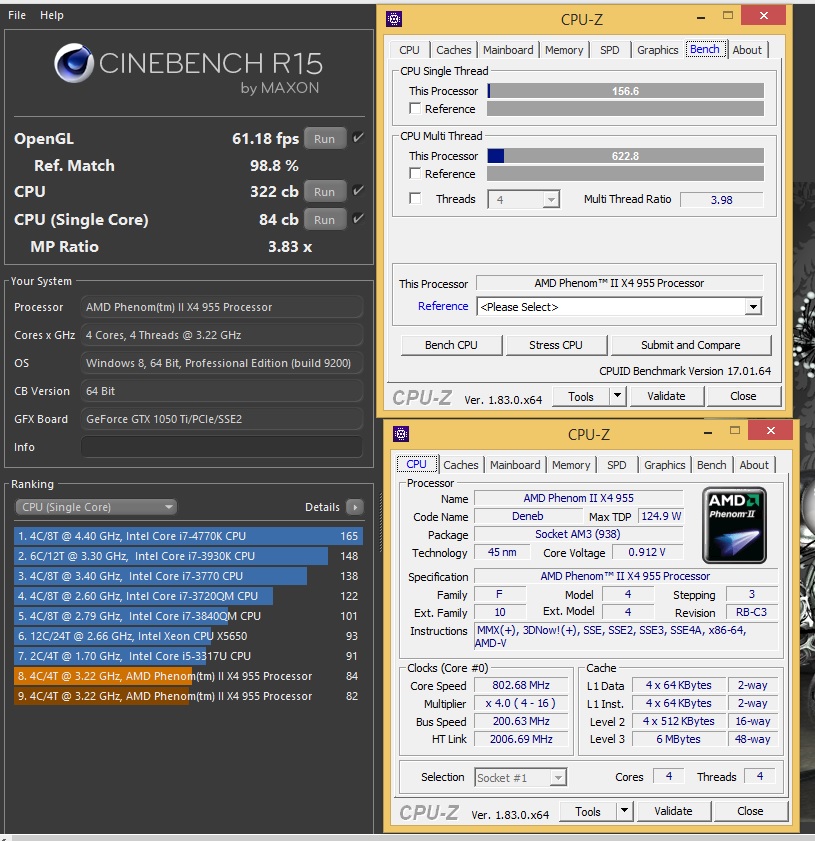Enable Reference checkbox under CPU Multi Thread
The image size is (815, 841).
(415, 173)
